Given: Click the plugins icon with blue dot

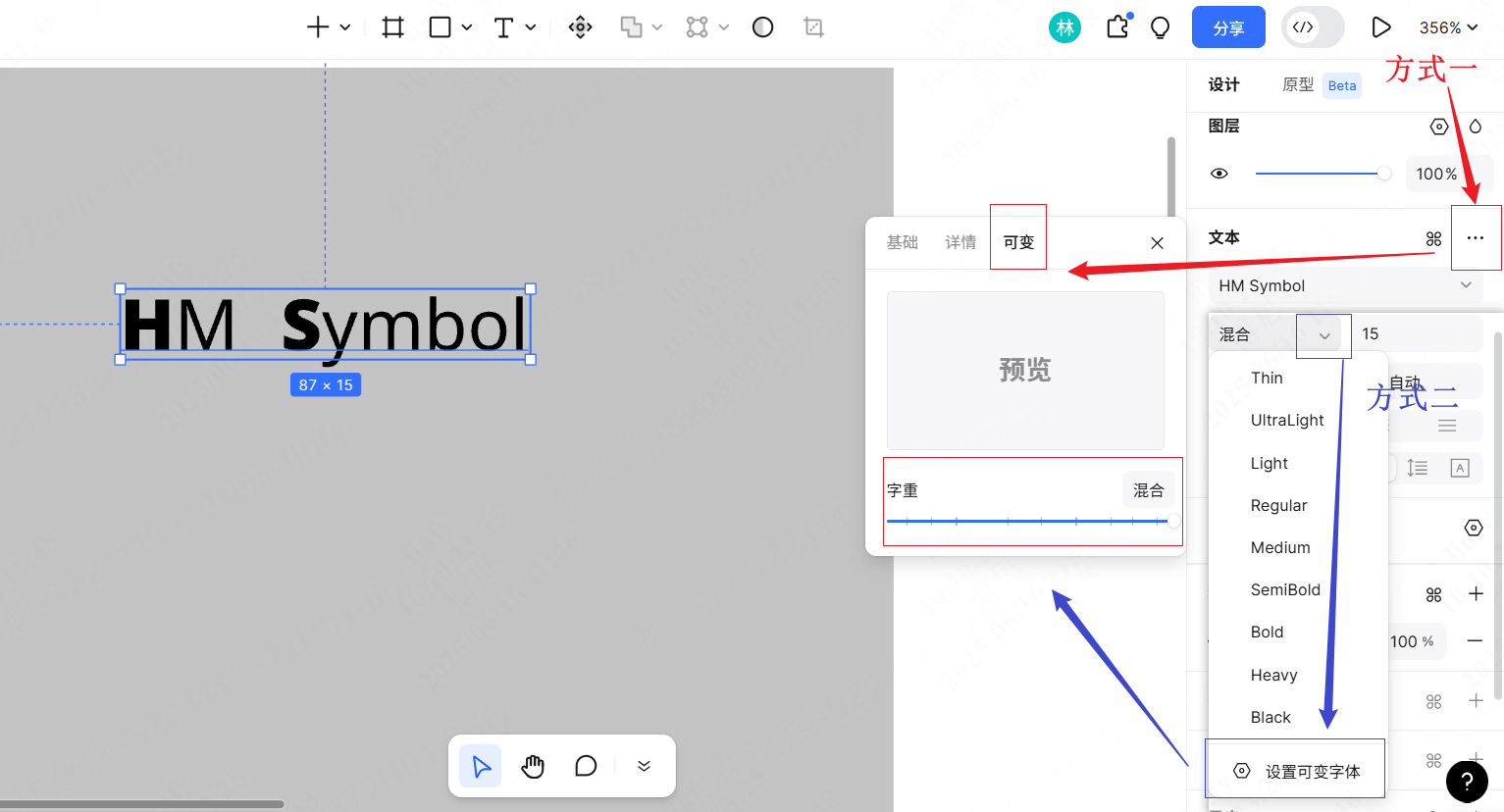Looking at the screenshot, I should [x=1117, y=27].
